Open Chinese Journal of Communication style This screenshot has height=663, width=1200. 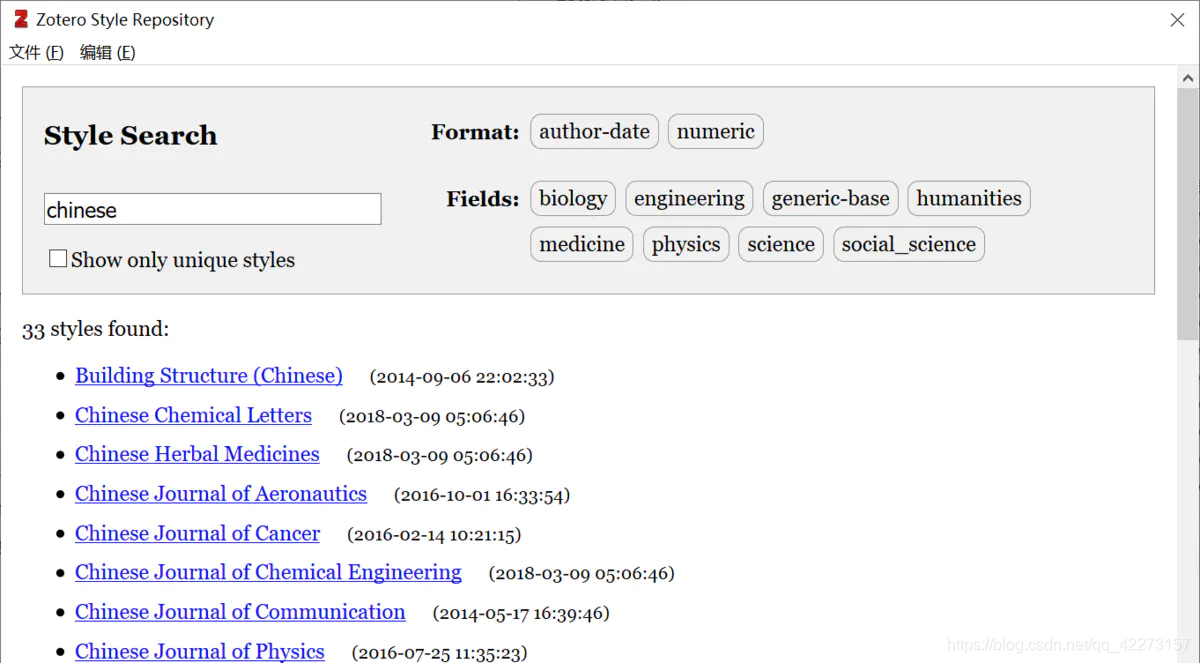tap(240, 612)
